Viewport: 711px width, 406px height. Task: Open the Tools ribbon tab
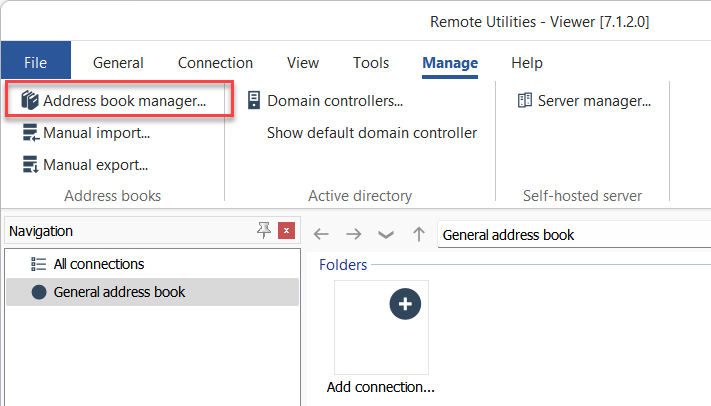pos(371,62)
